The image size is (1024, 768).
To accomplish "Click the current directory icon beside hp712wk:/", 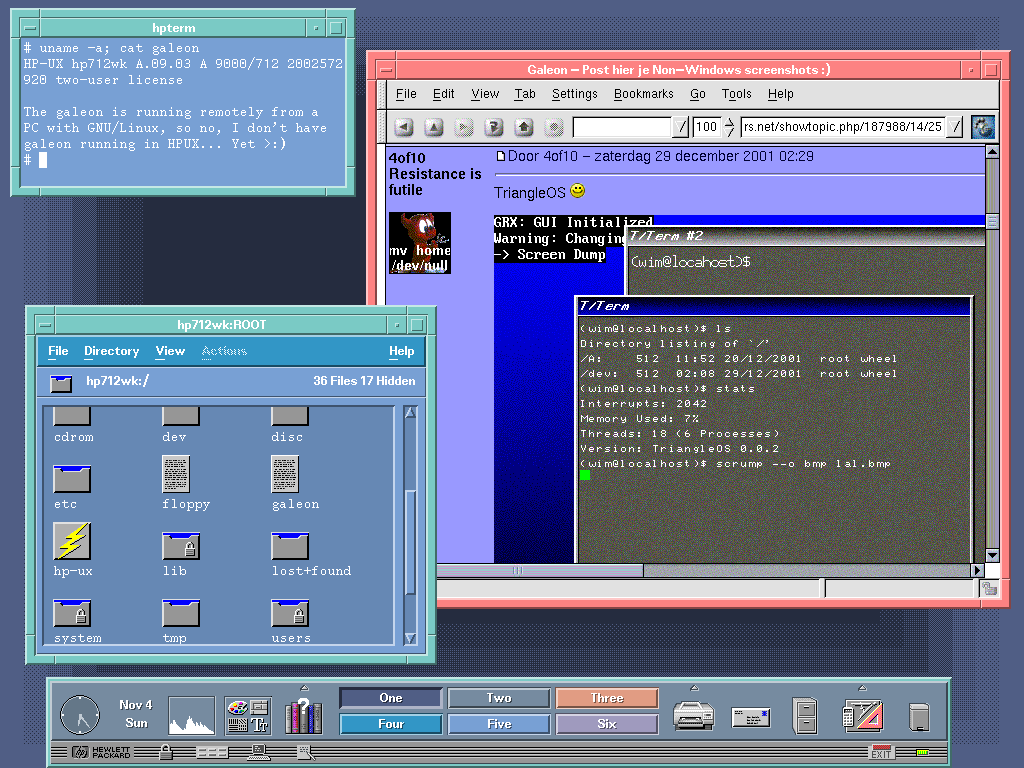I will [x=61, y=383].
